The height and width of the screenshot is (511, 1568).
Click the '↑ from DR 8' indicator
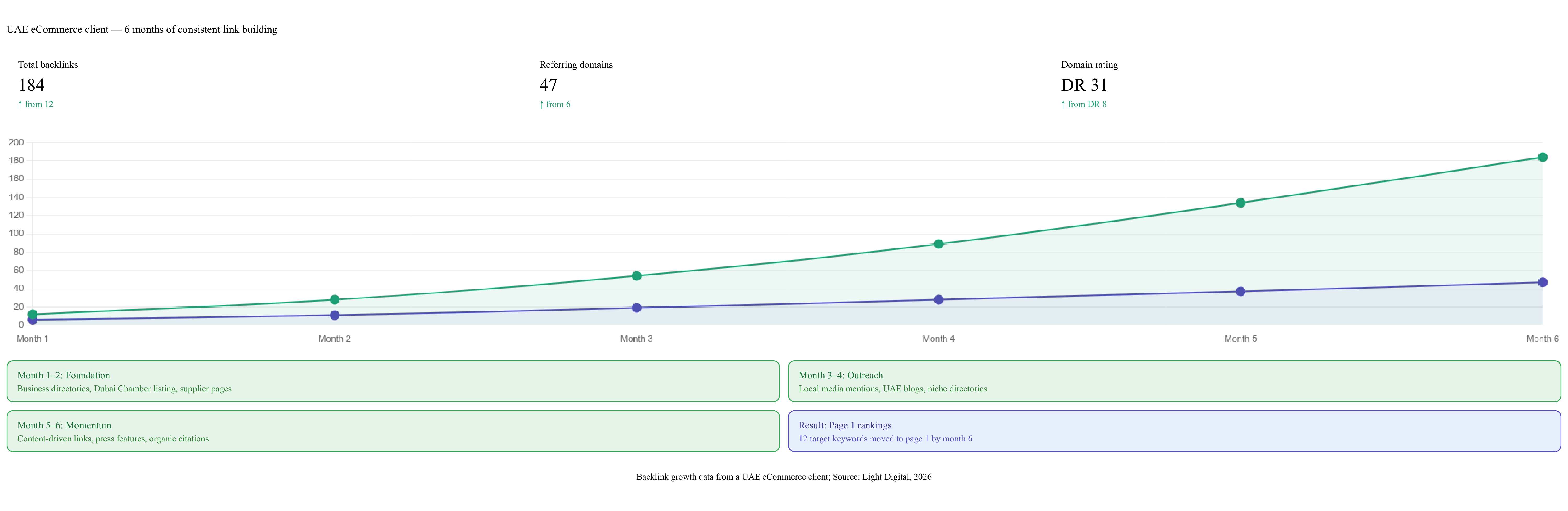click(x=1083, y=104)
